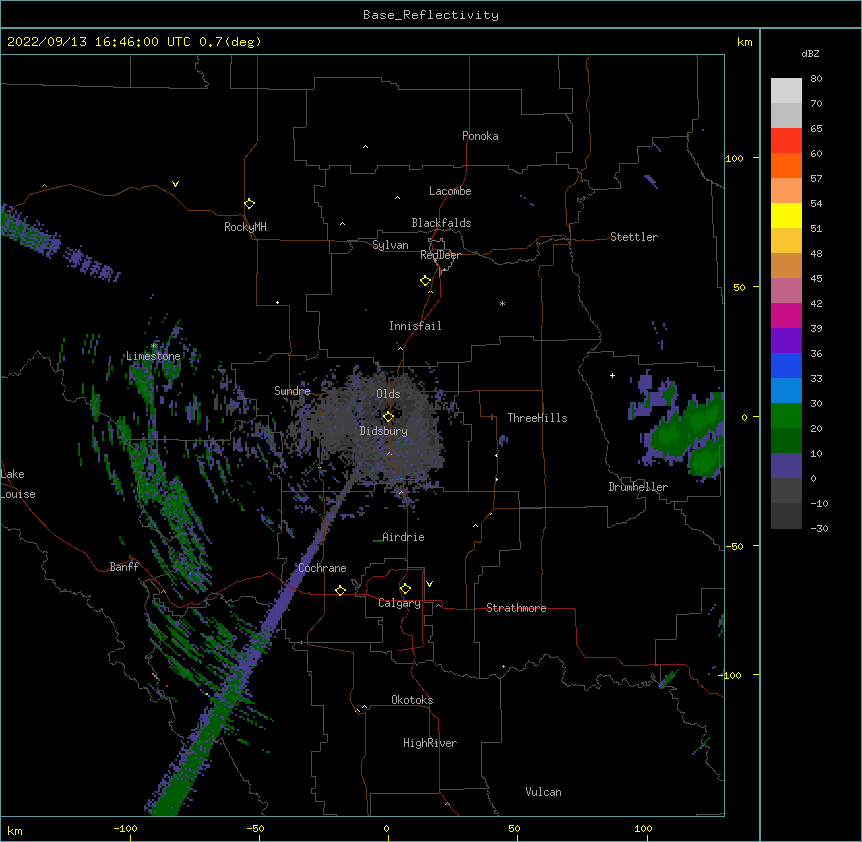This screenshot has height=842, width=862.
Task: Click the yellow station marker near RockyMH
Action: pyautogui.click(x=250, y=204)
